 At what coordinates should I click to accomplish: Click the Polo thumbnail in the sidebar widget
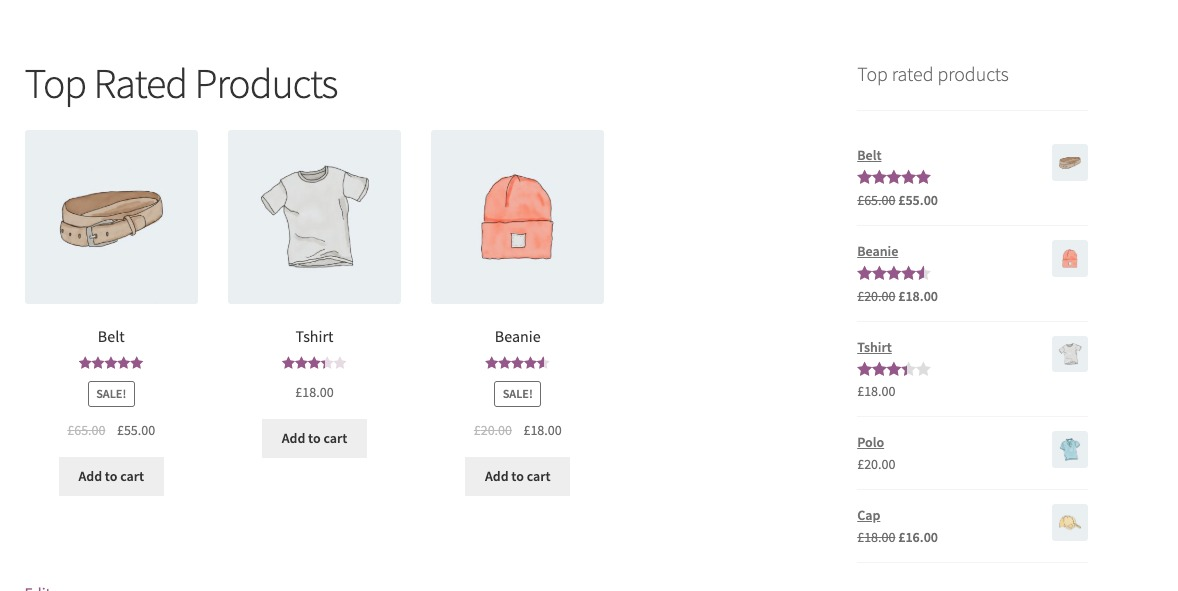point(1069,449)
